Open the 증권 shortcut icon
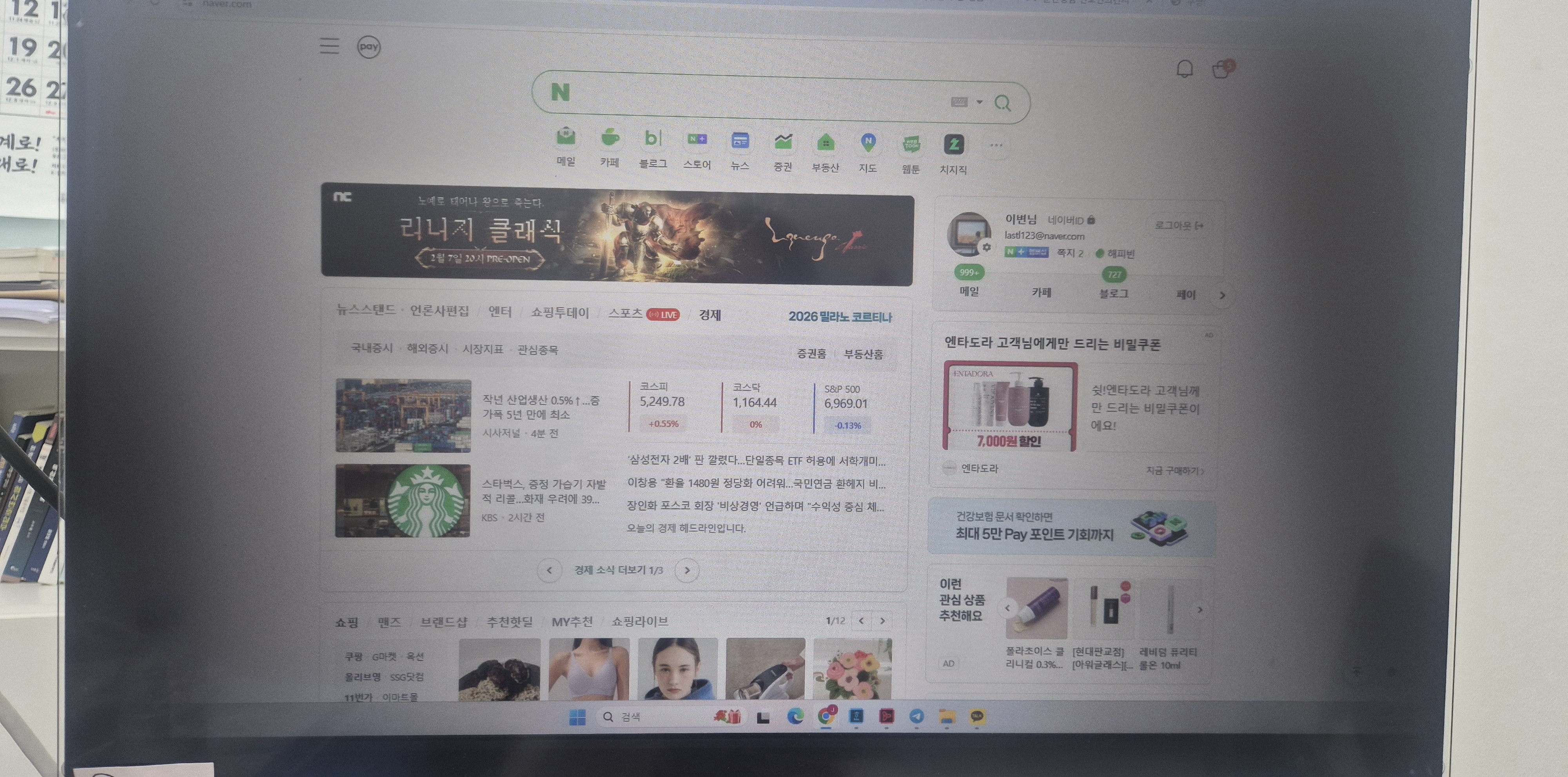The width and height of the screenshot is (1568, 777). 783,142
